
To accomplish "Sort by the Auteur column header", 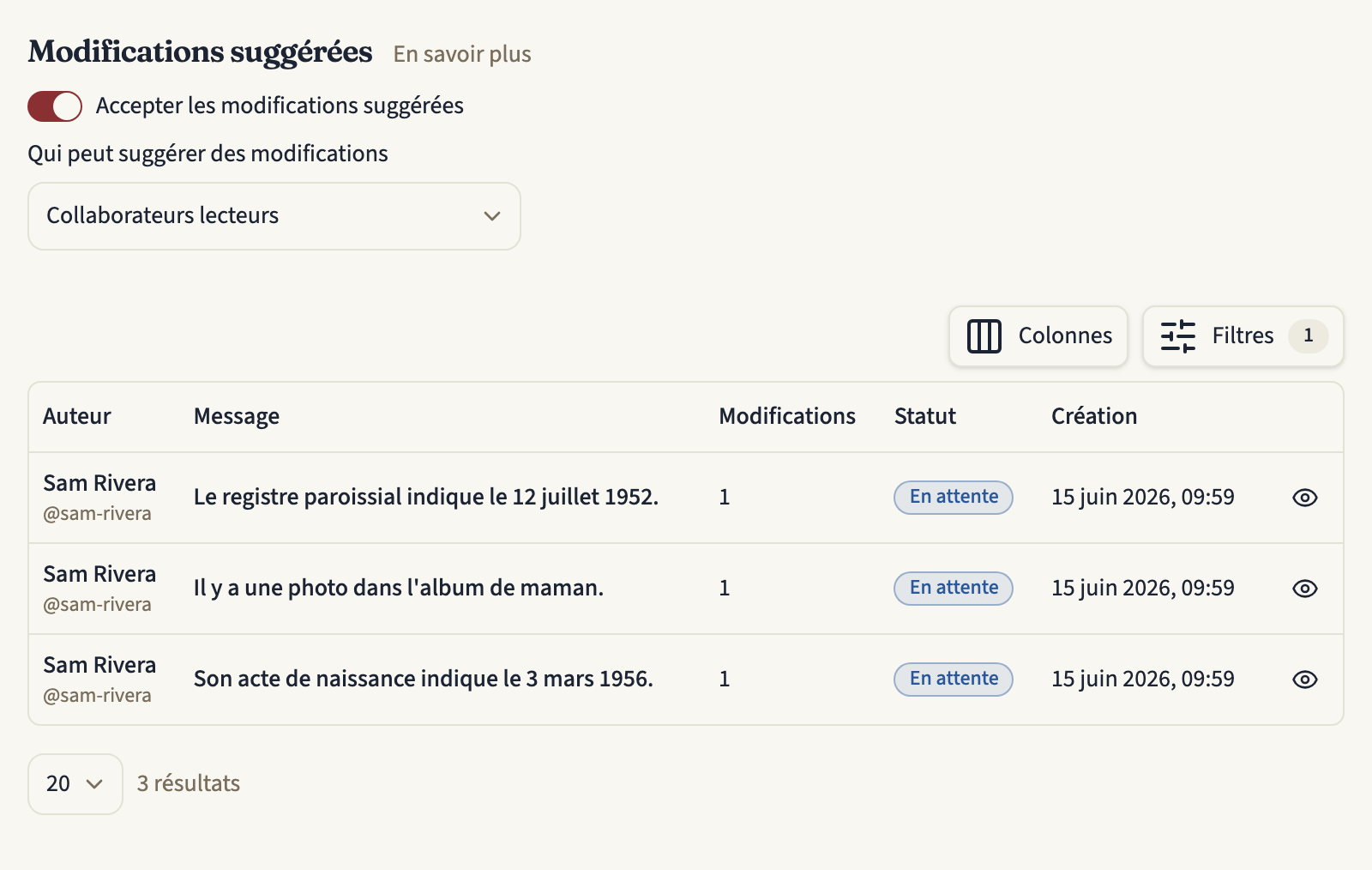I will 77,416.
